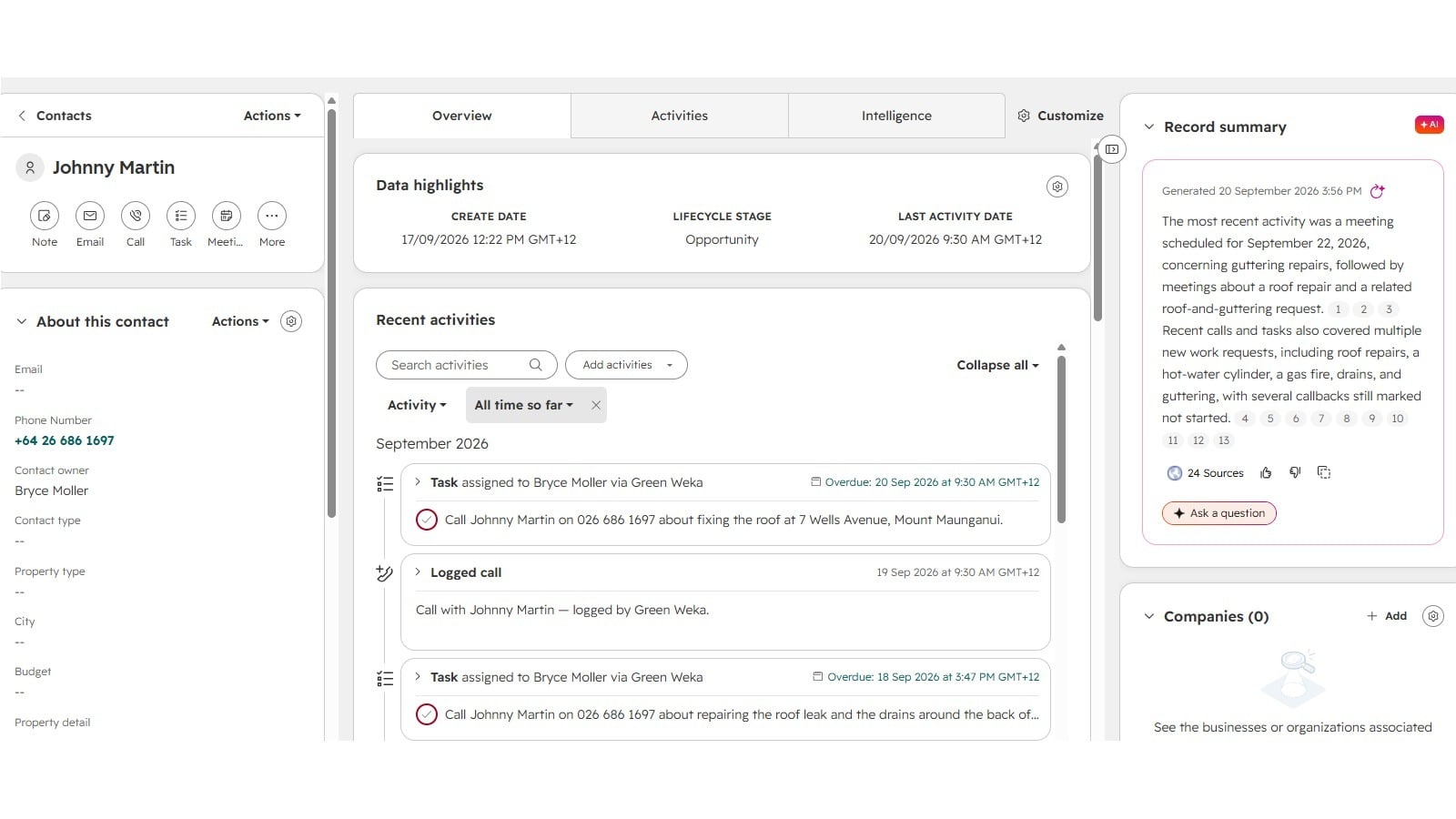
Task: Switch to the Overview tab
Action: tap(462, 116)
